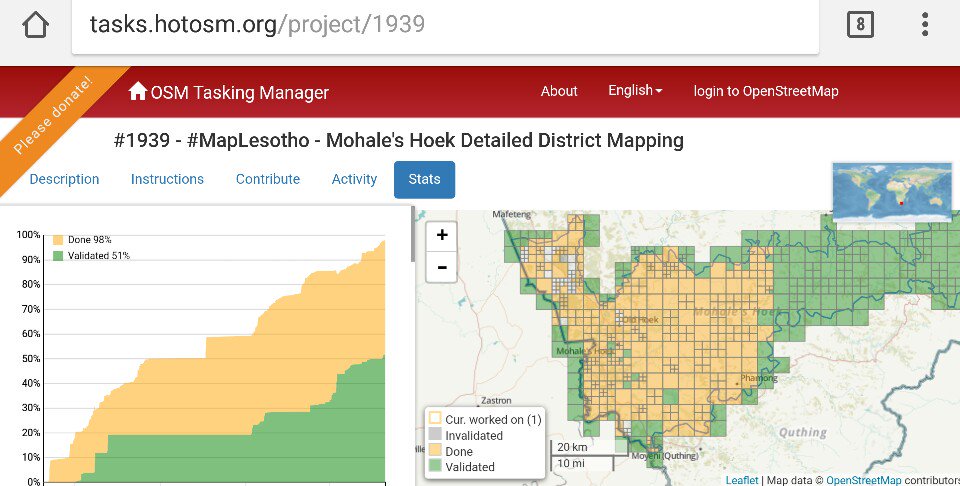The width and height of the screenshot is (960, 486).
Task: Click the Phamong label on the map
Action: click(x=759, y=378)
